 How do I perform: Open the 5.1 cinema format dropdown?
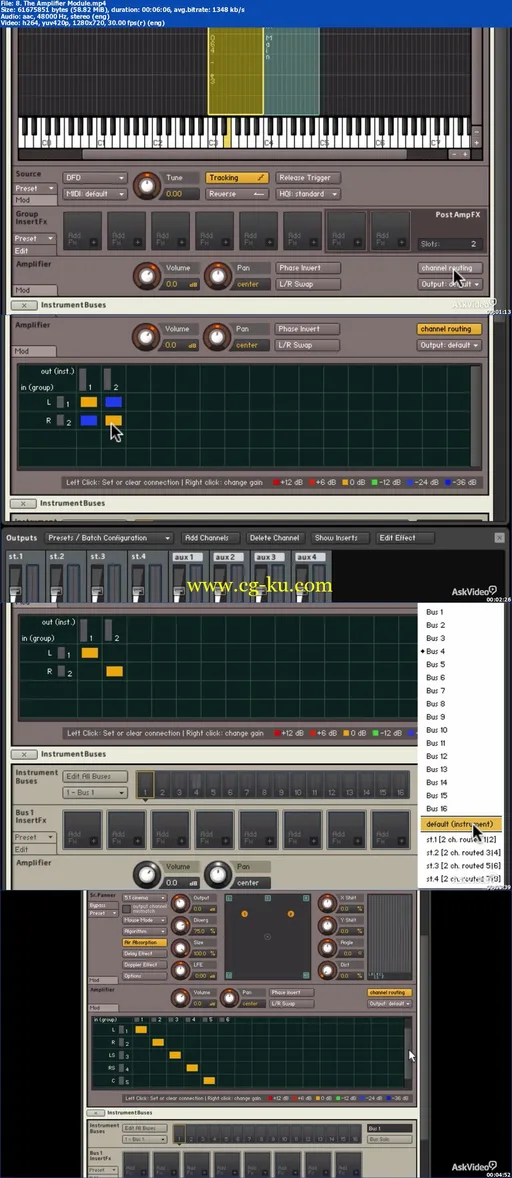[144, 898]
